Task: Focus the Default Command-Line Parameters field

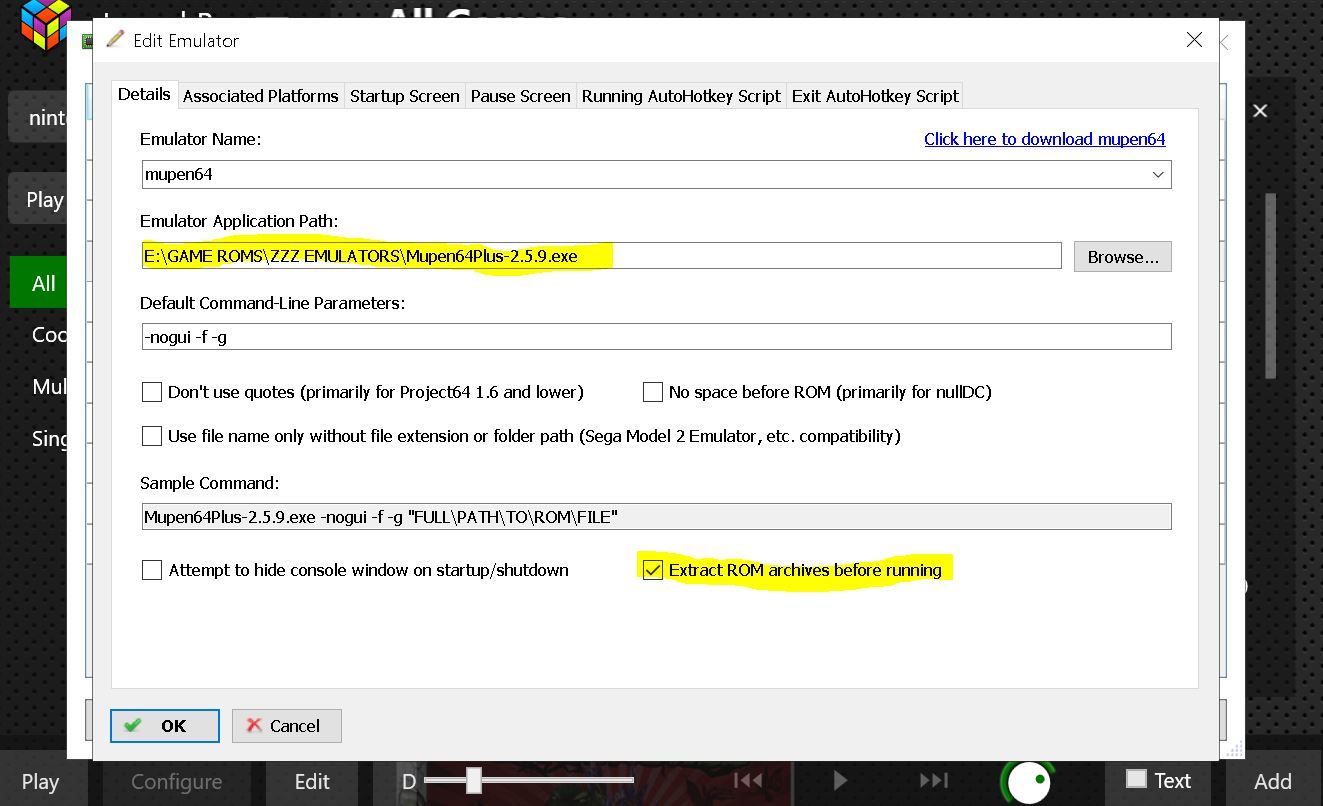Action: (x=656, y=337)
